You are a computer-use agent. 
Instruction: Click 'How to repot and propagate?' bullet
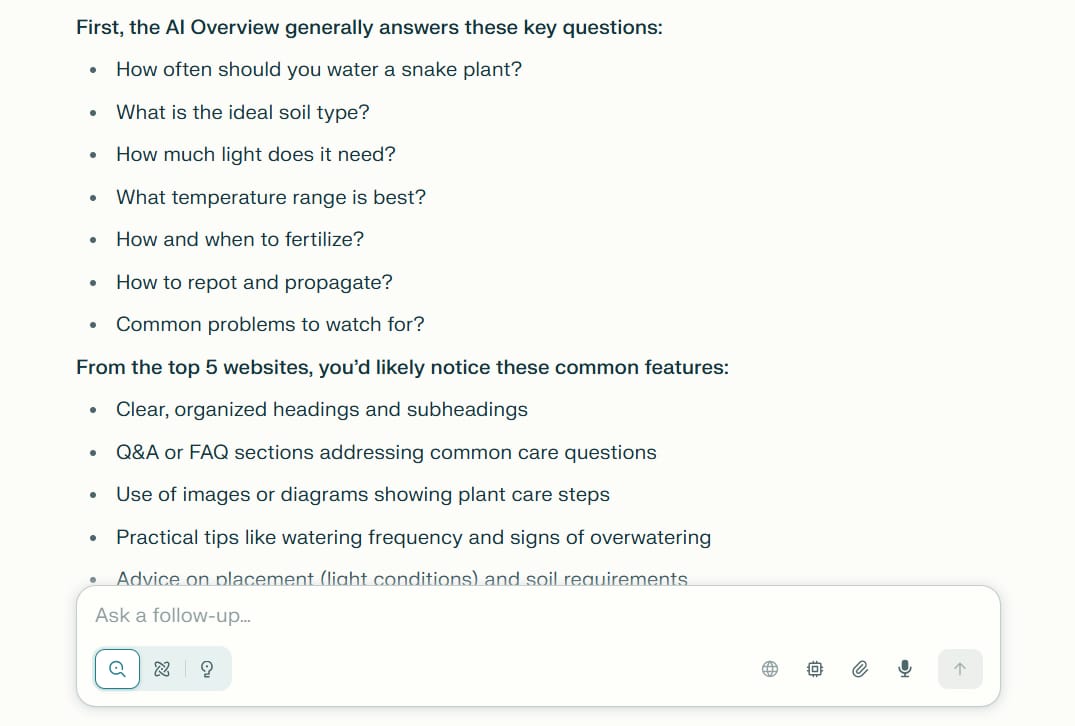254,282
